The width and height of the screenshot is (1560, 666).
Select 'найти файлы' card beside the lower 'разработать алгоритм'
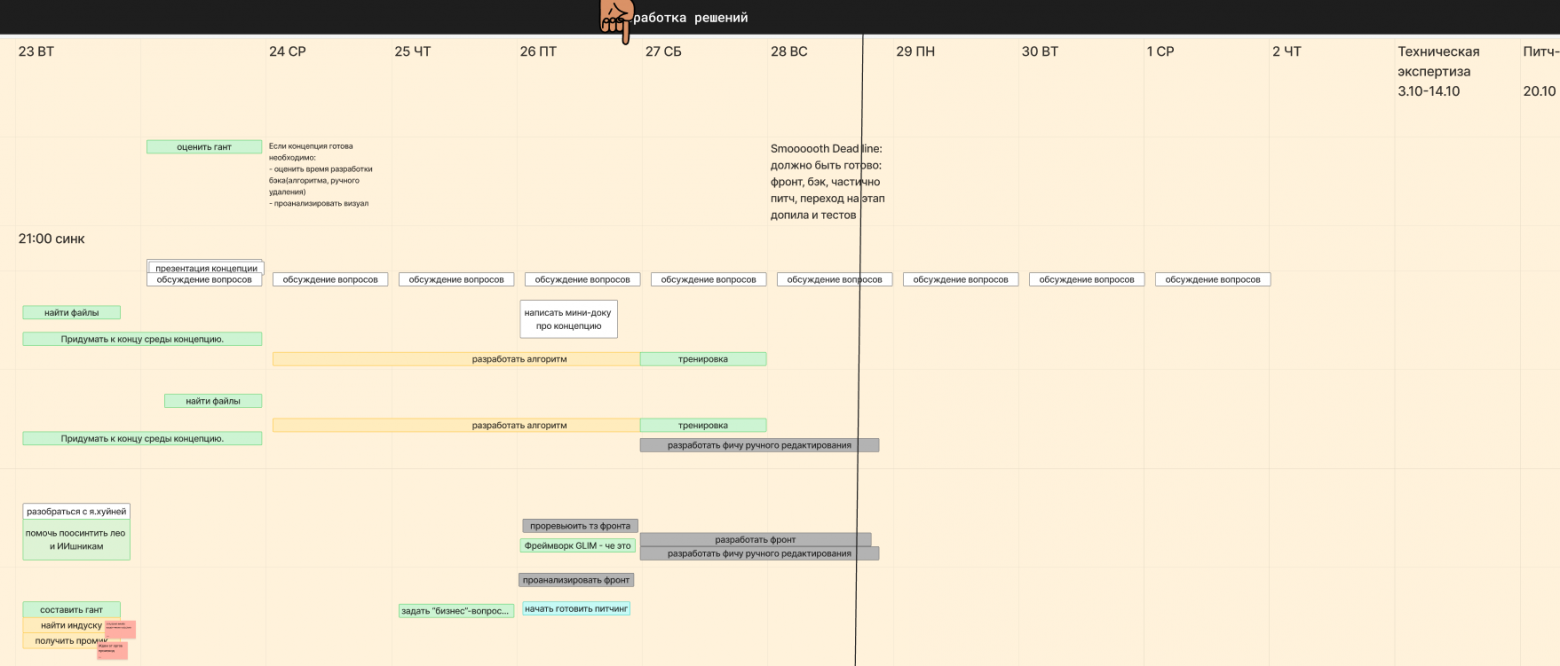pyautogui.click(x=213, y=401)
